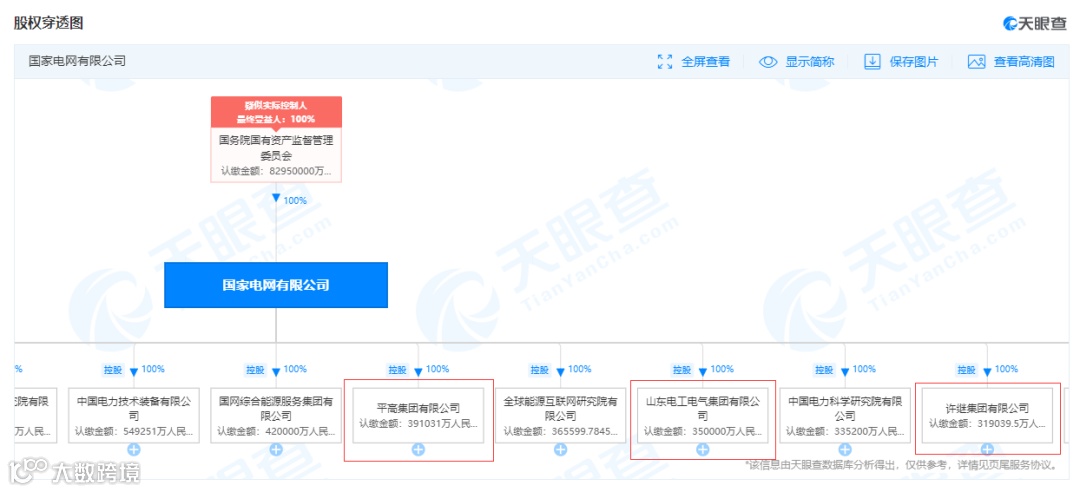Screen dimensions: 1080x492
Task: Click the data disclaimer note text
Action: 901,466
